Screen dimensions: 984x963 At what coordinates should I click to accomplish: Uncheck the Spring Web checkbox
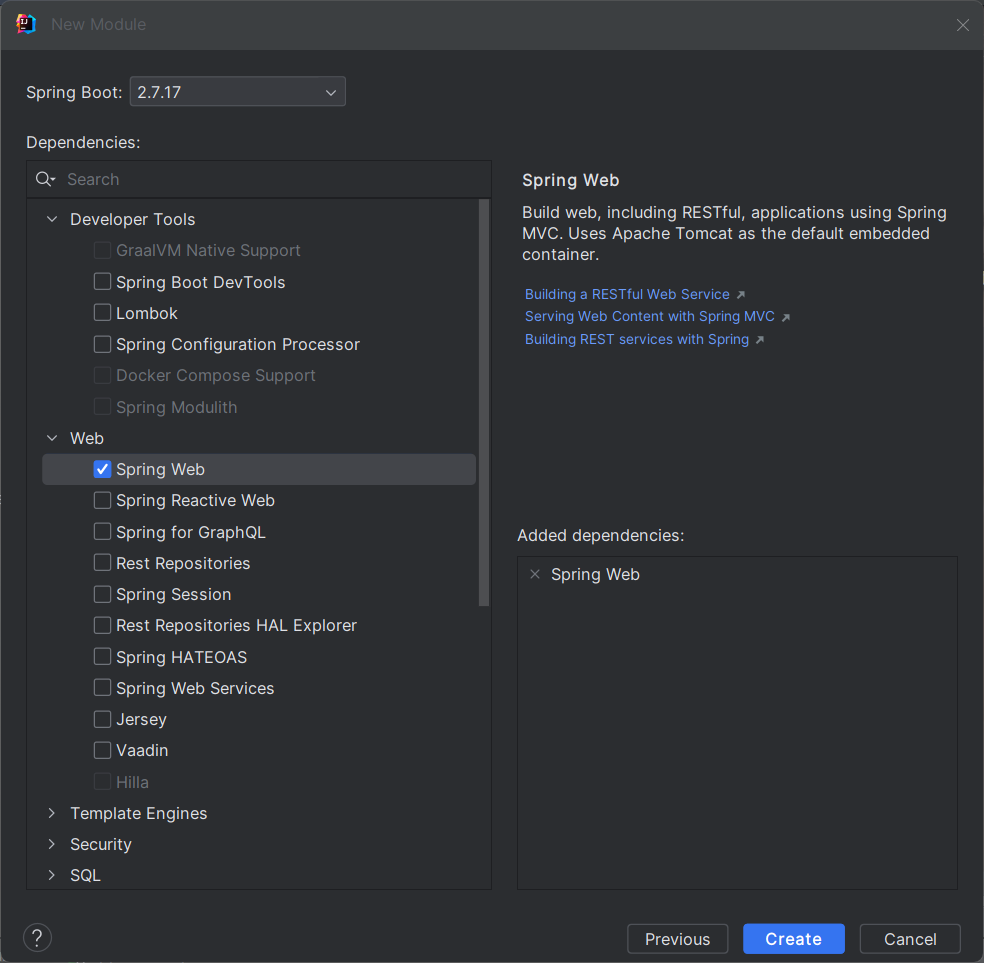(102, 469)
